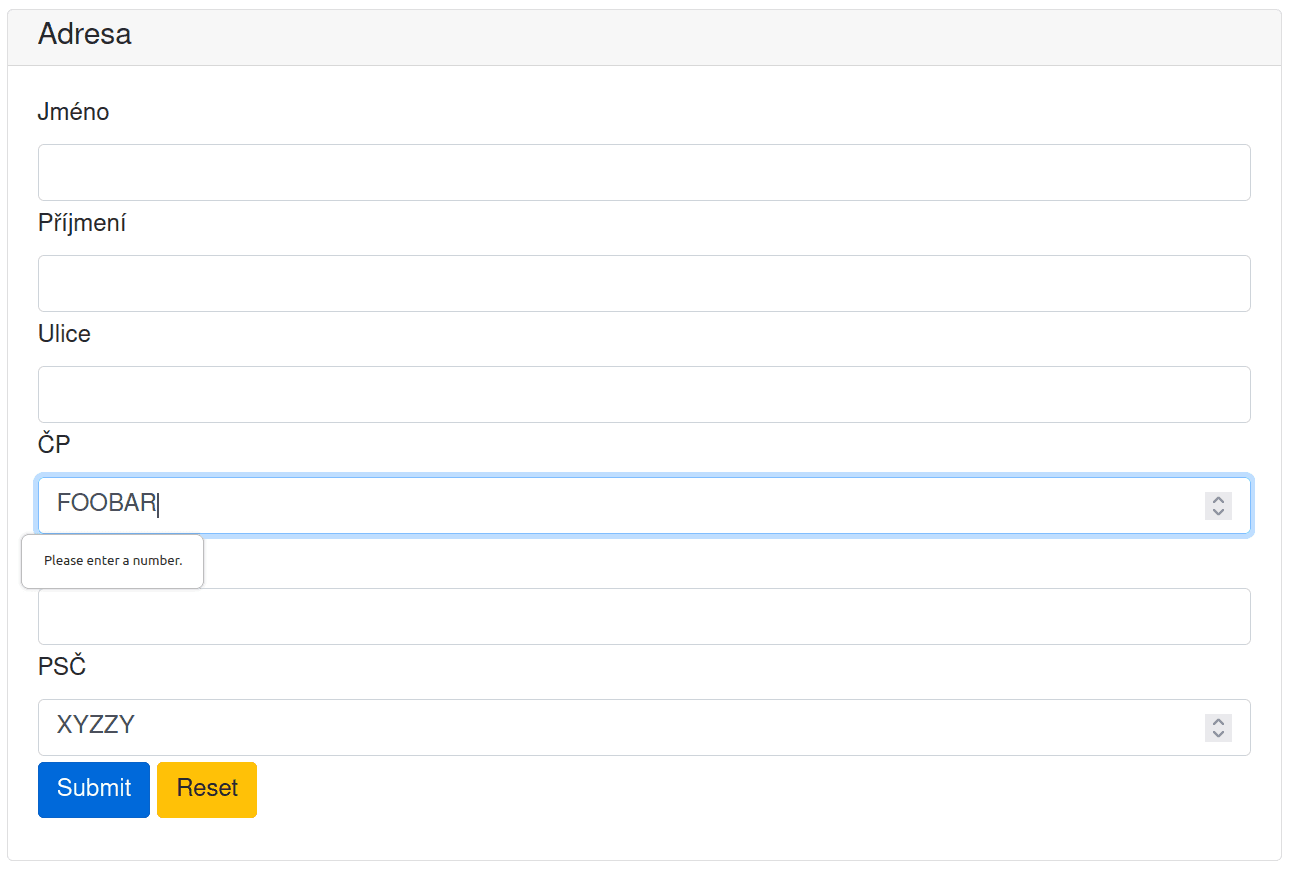Click into the Příjmení input box
This screenshot has height=869, width=1290.
644,283
